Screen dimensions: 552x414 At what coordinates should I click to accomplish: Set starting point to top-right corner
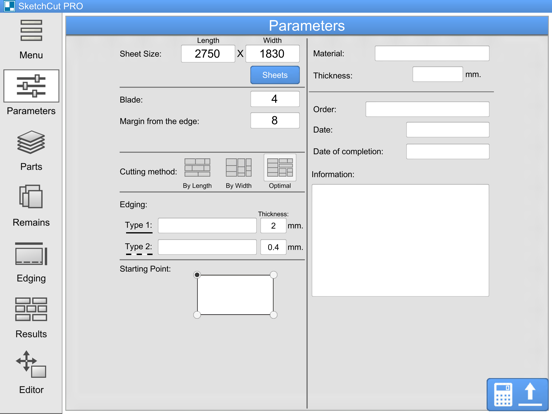(x=274, y=275)
